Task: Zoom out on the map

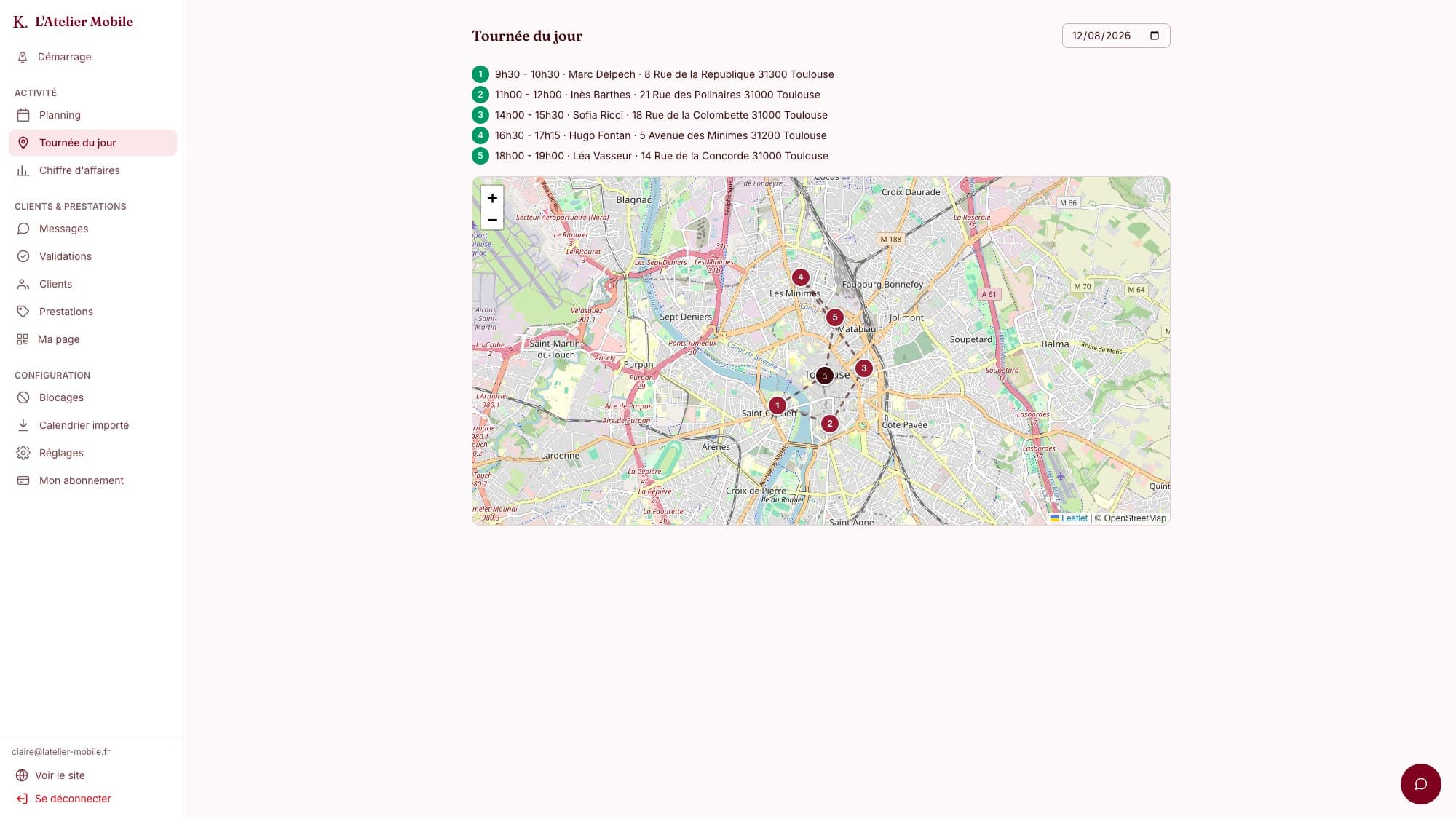Action: pyautogui.click(x=492, y=219)
